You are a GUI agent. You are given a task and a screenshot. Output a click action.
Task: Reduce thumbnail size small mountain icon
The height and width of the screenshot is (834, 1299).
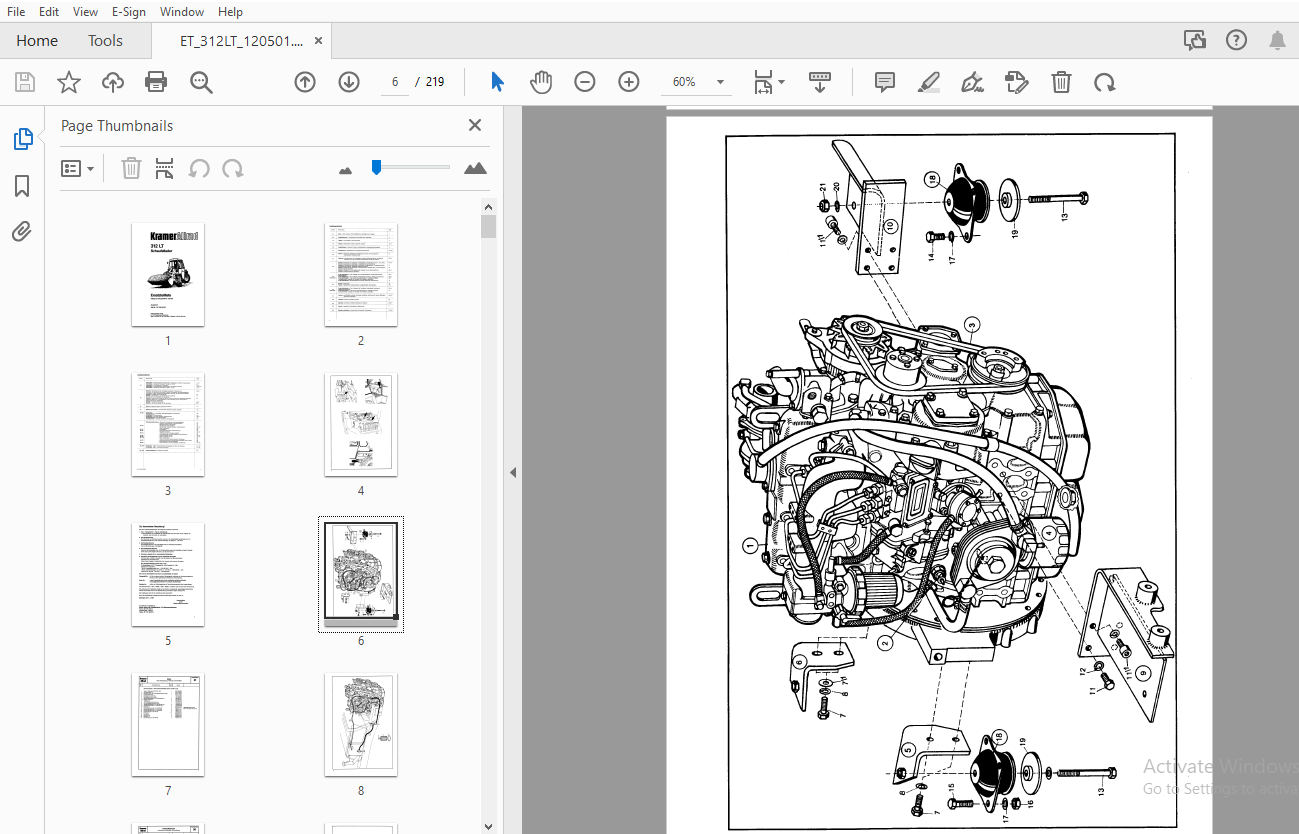346,169
